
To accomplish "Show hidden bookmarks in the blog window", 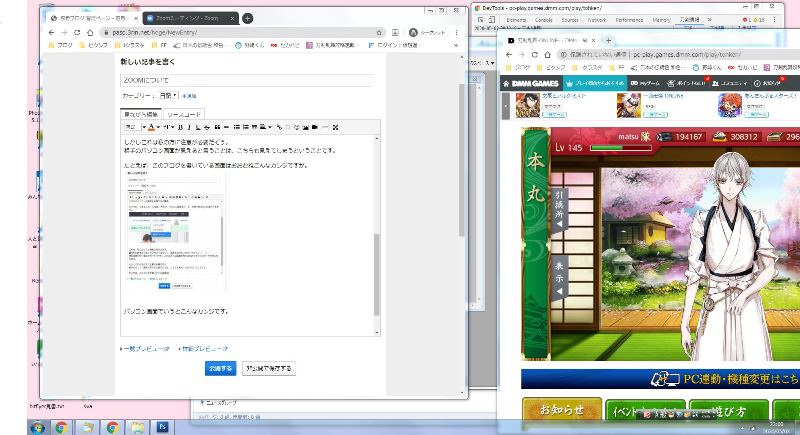I will (x=456, y=45).
